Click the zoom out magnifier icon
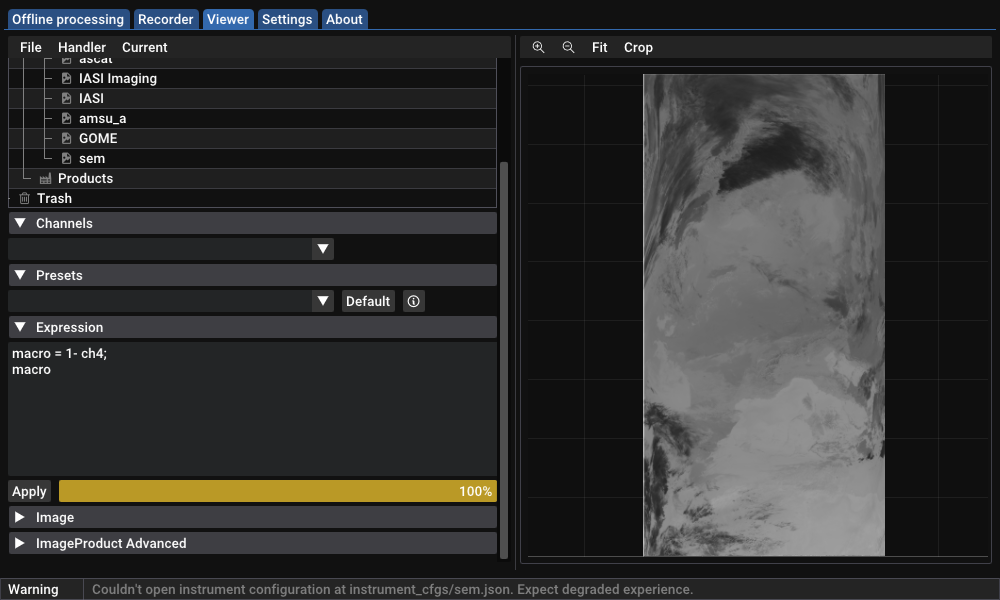This screenshot has width=1000, height=600. click(568, 47)
